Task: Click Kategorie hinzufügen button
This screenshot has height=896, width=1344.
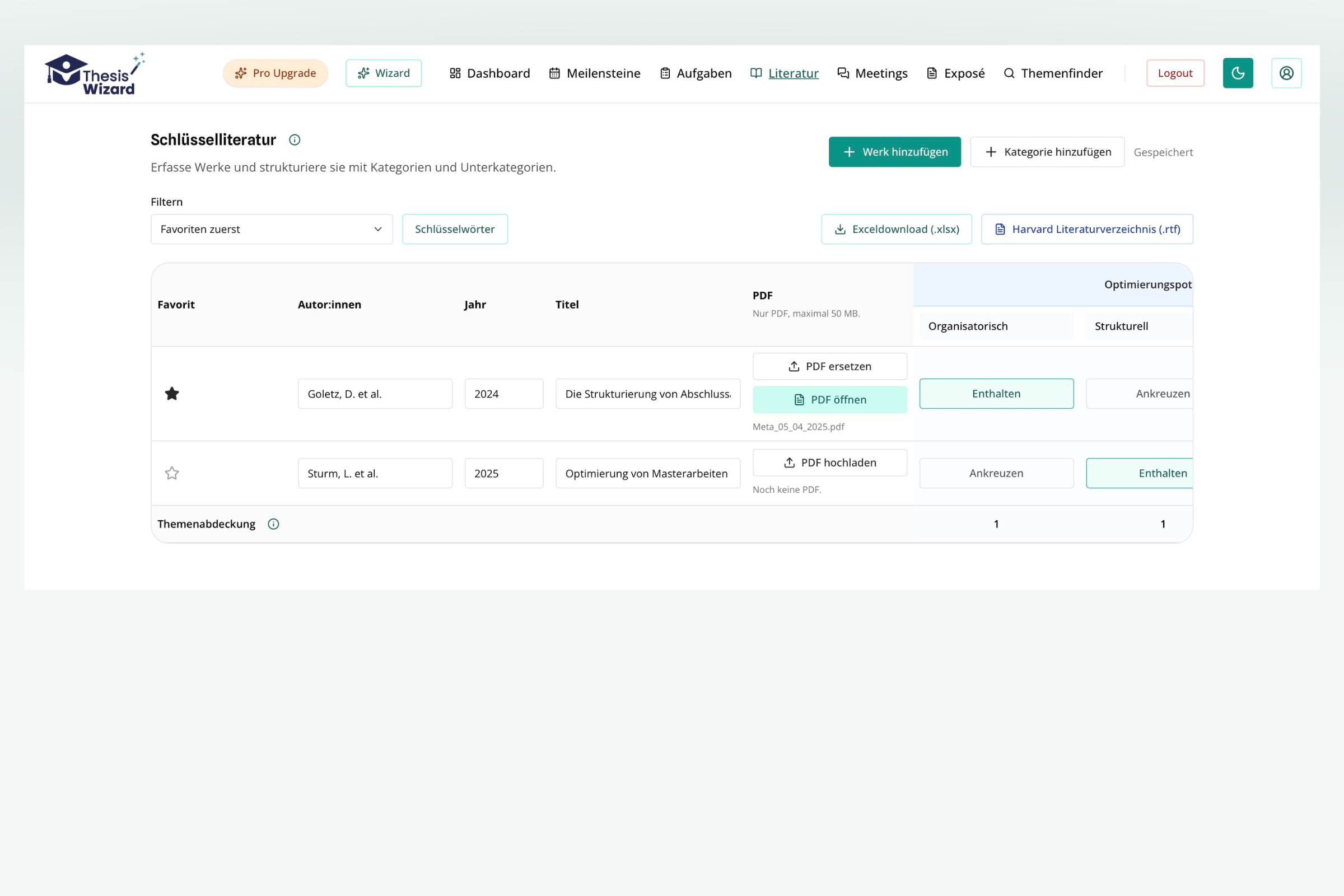Action: point(1047,152)
